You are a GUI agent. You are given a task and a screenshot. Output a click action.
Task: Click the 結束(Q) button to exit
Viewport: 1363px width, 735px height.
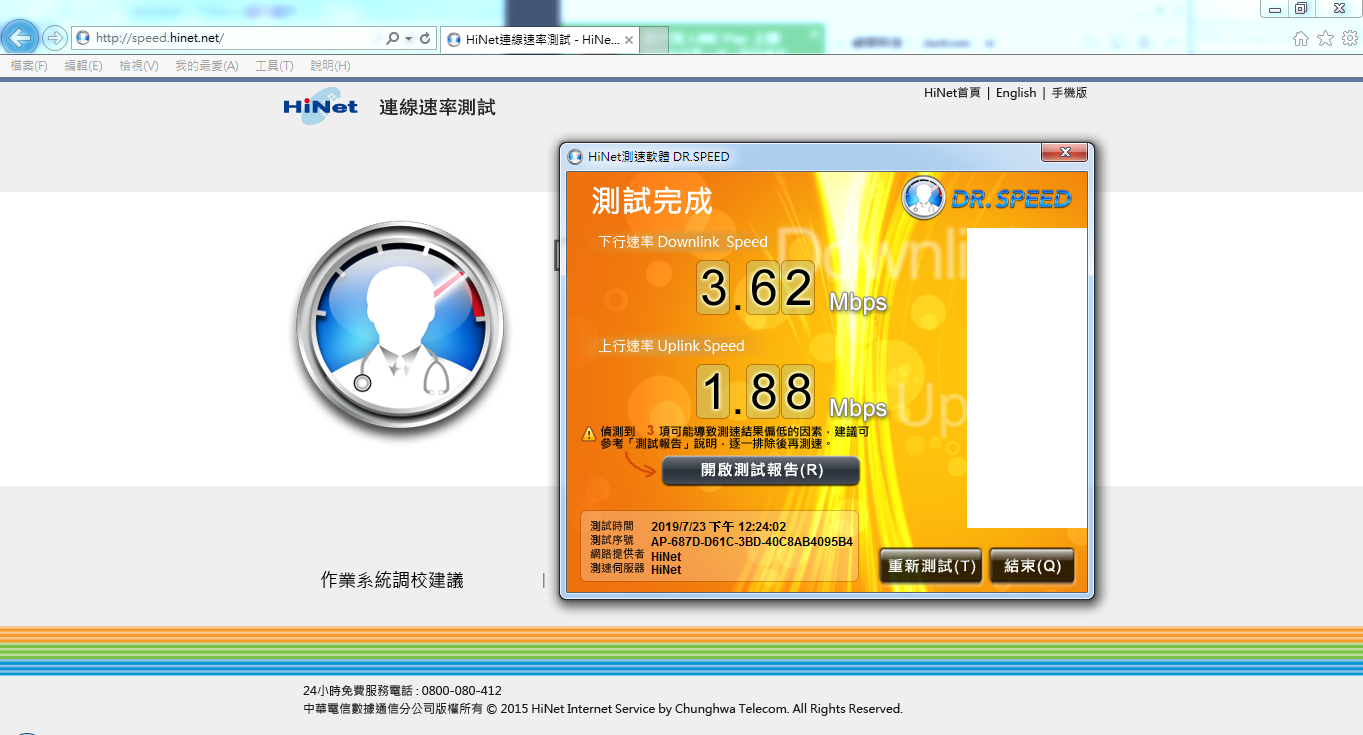tap(1032, 566)
